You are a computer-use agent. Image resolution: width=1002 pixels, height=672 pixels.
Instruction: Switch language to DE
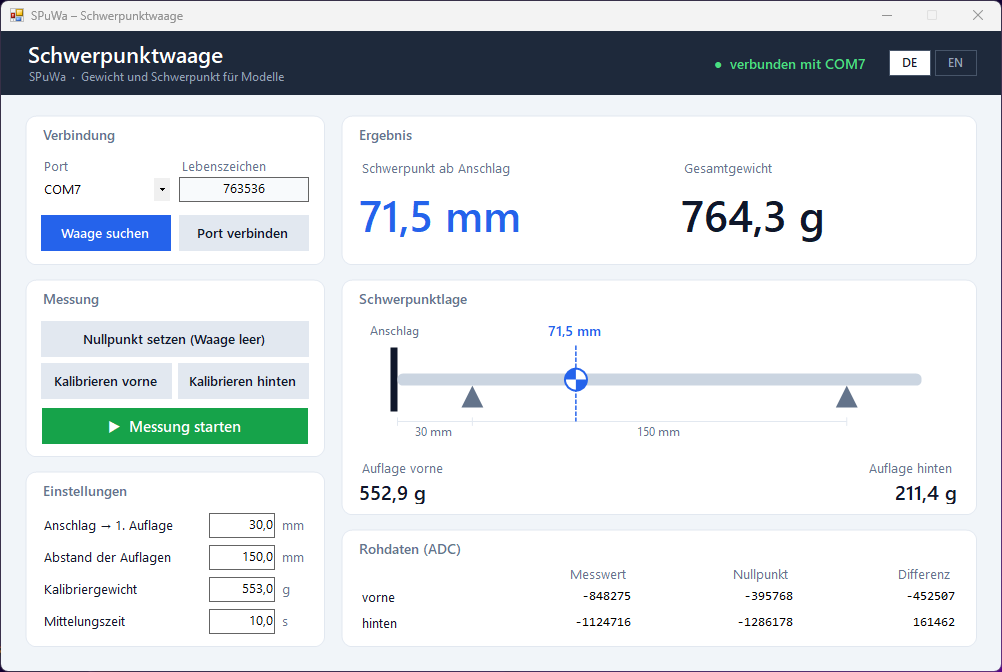tap(909, 63)
